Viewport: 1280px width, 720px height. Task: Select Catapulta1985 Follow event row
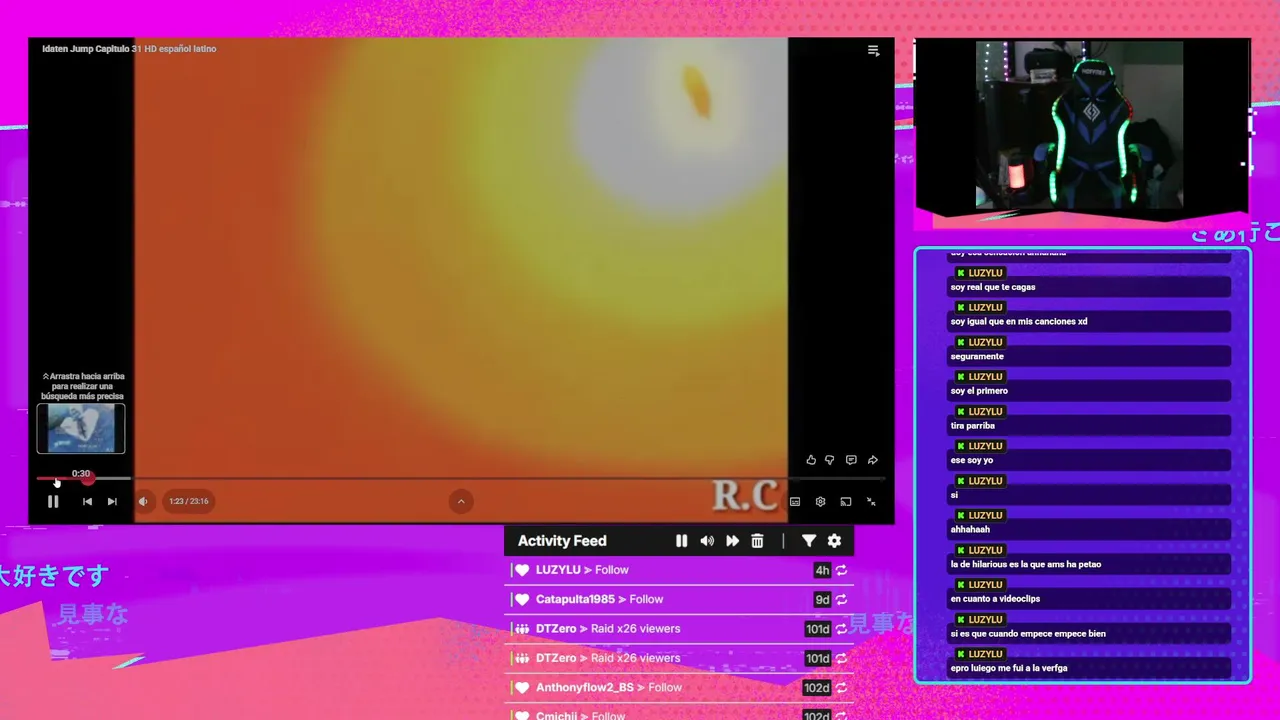680,599
